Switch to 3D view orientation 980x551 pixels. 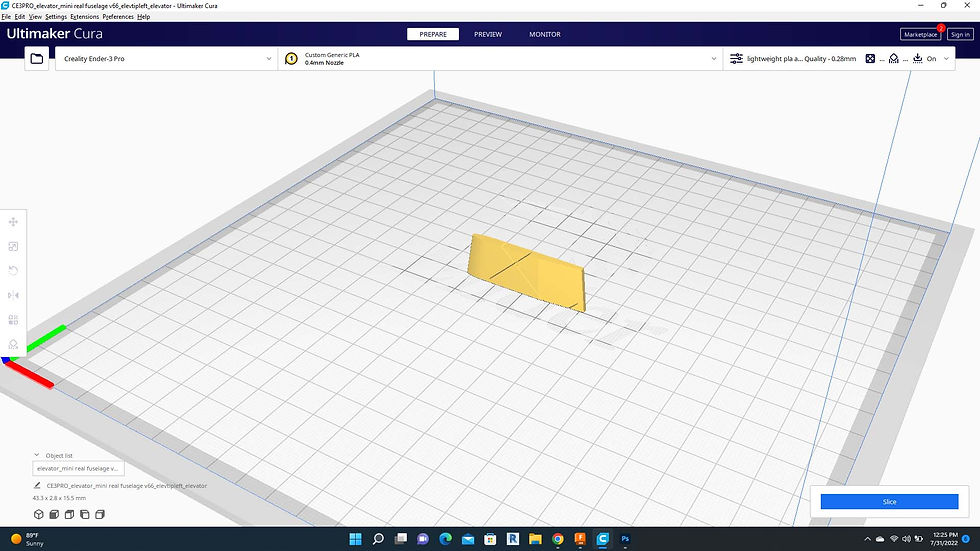coord(39,514)
